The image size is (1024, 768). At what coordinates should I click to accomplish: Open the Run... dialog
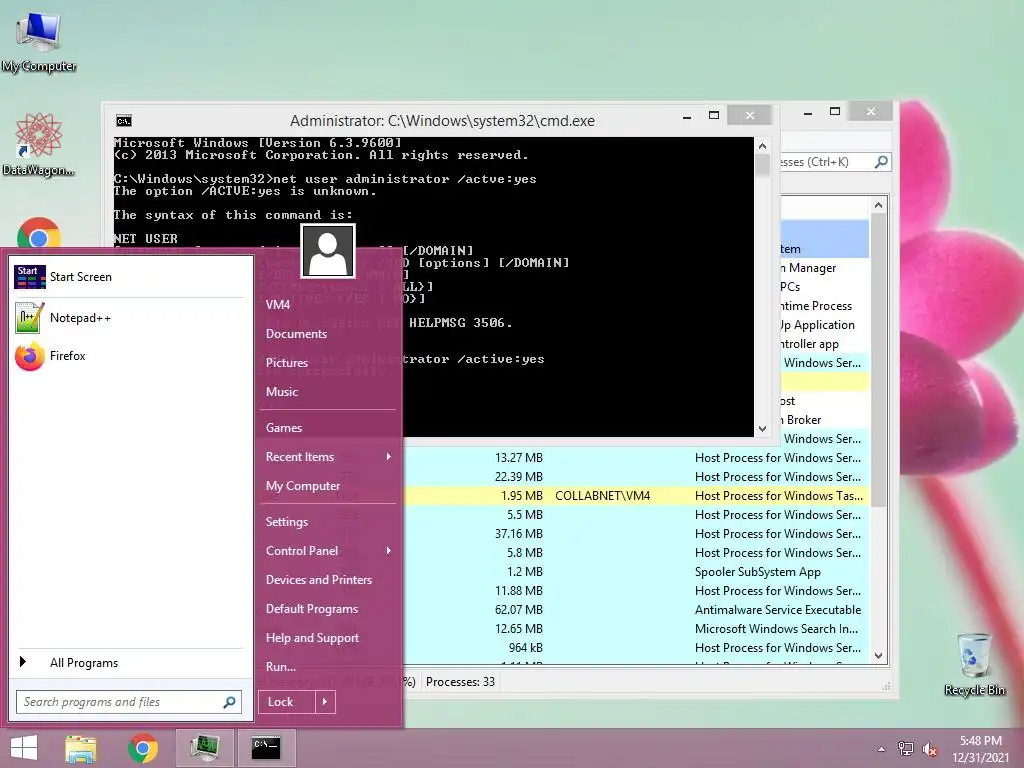click(x=281, y=667)
